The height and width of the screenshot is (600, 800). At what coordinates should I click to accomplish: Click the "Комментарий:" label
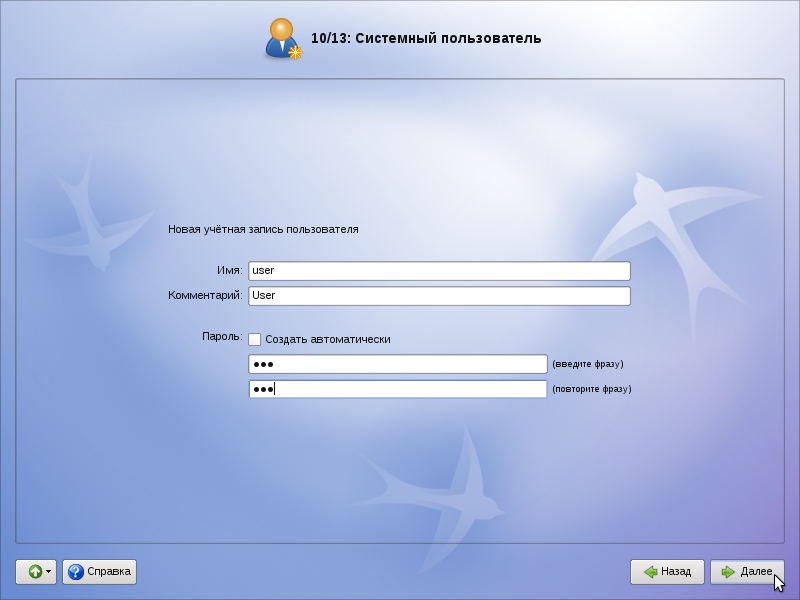pyautogui.click(x=205, y=295)
